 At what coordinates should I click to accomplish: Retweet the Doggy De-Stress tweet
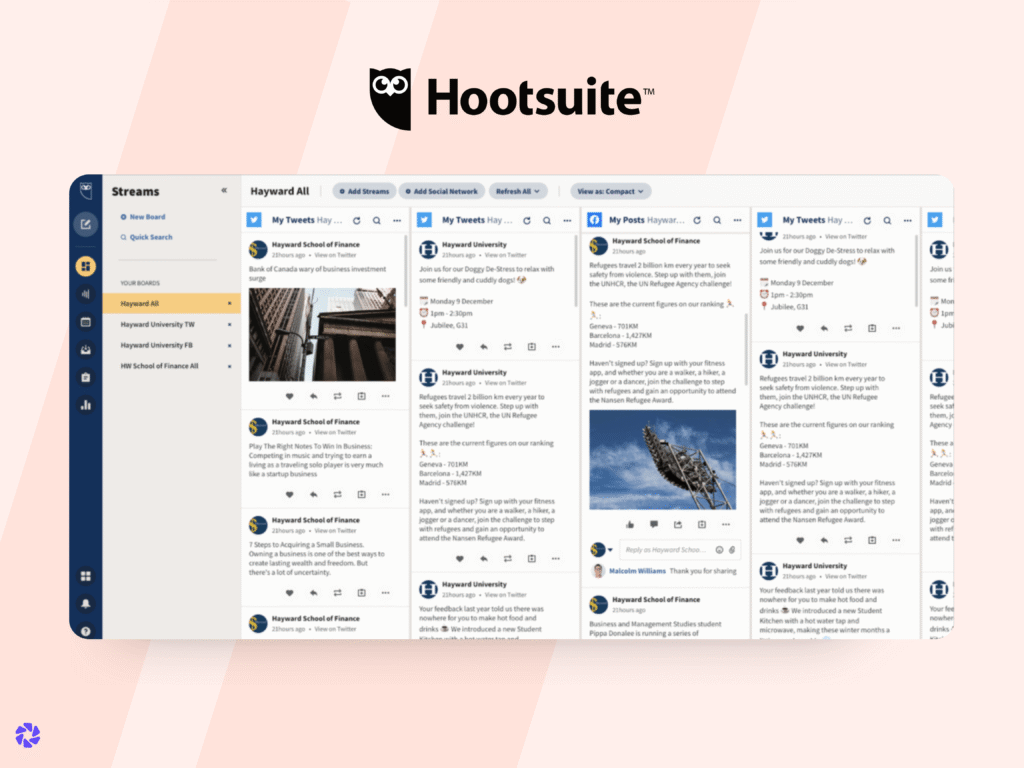[x=508, y=347]
